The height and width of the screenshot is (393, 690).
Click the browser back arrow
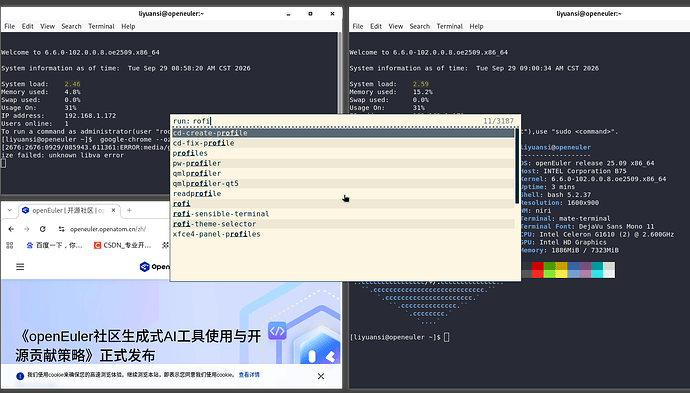click(11, 229)
